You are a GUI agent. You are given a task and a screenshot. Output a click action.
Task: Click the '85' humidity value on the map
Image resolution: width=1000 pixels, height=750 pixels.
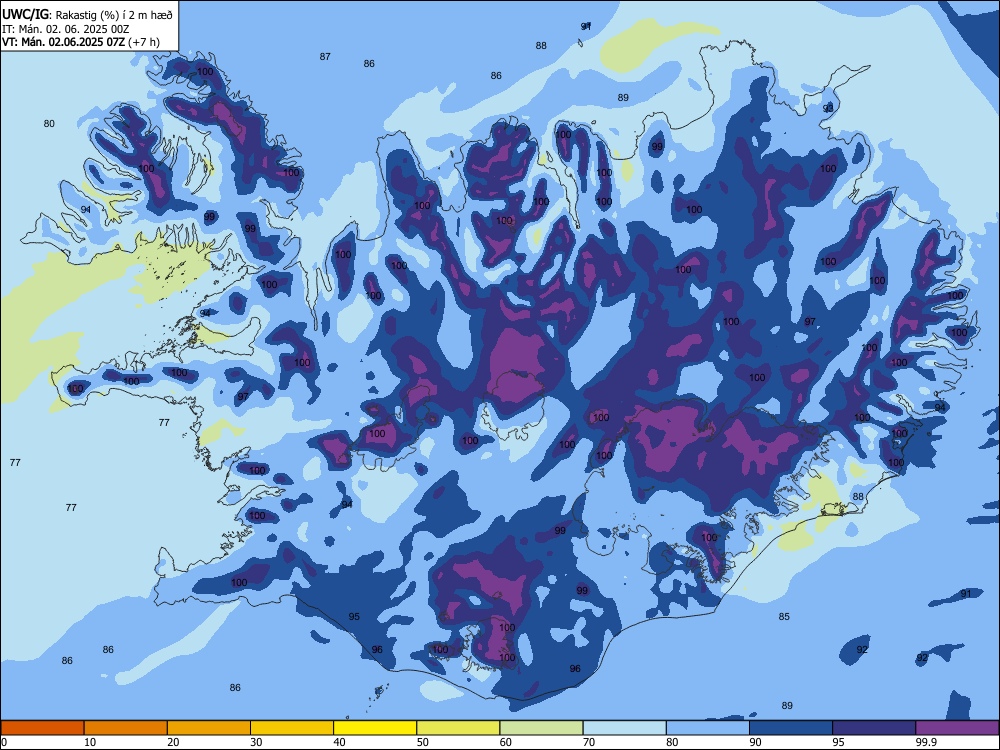point(784,617)
